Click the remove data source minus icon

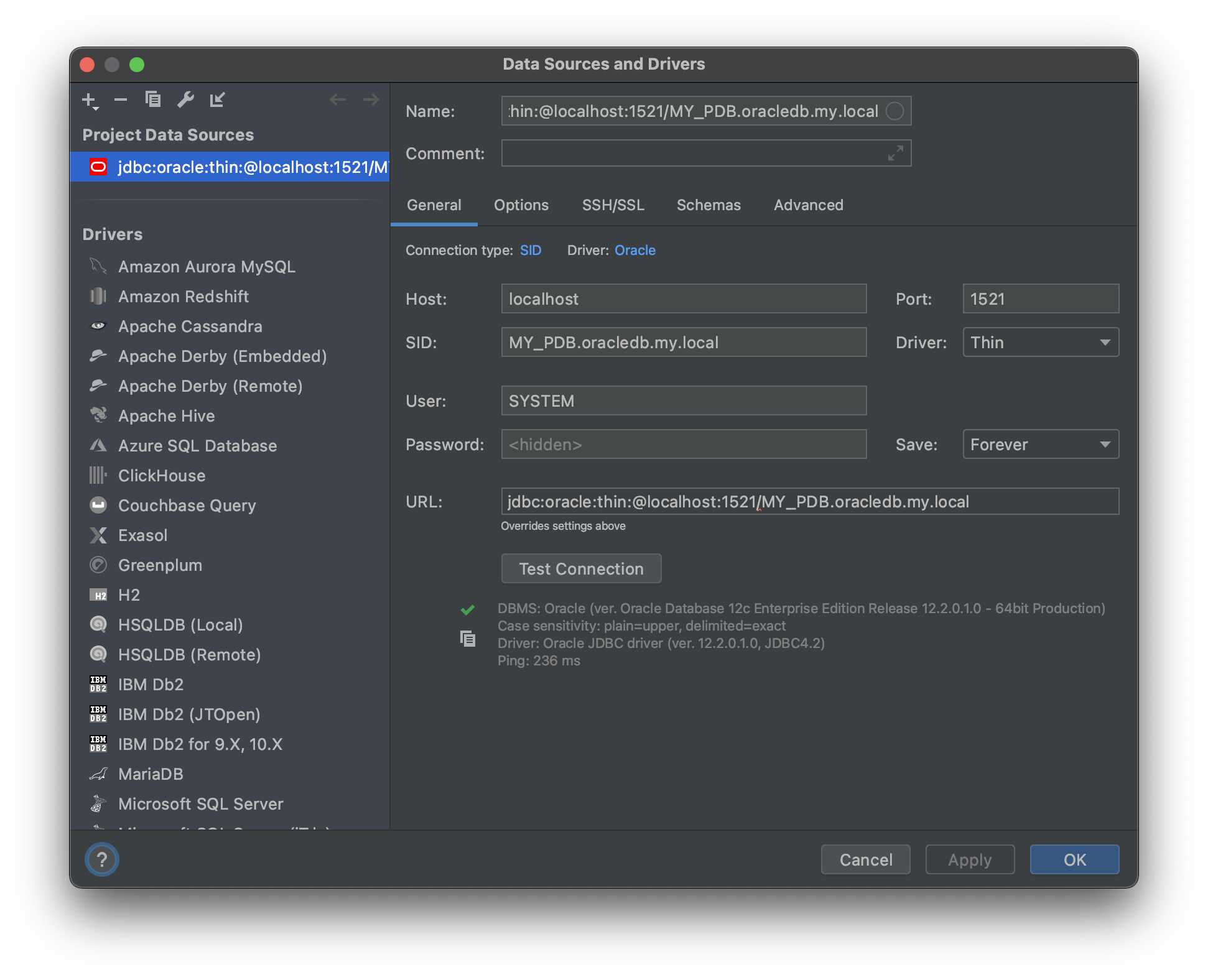tap(121, 99)
